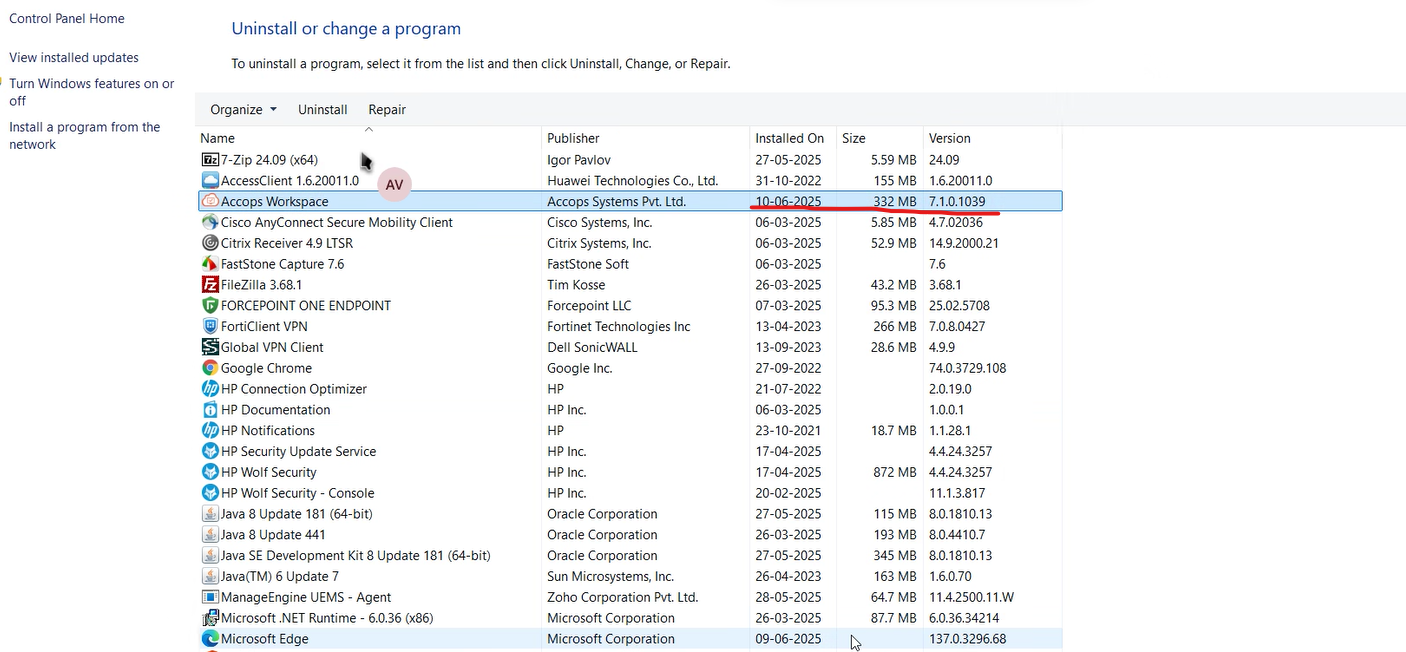This screenshot has height=652, width=1406.
Task: Click the HP Security Update Service icon
Action: (x=210, y=452)
